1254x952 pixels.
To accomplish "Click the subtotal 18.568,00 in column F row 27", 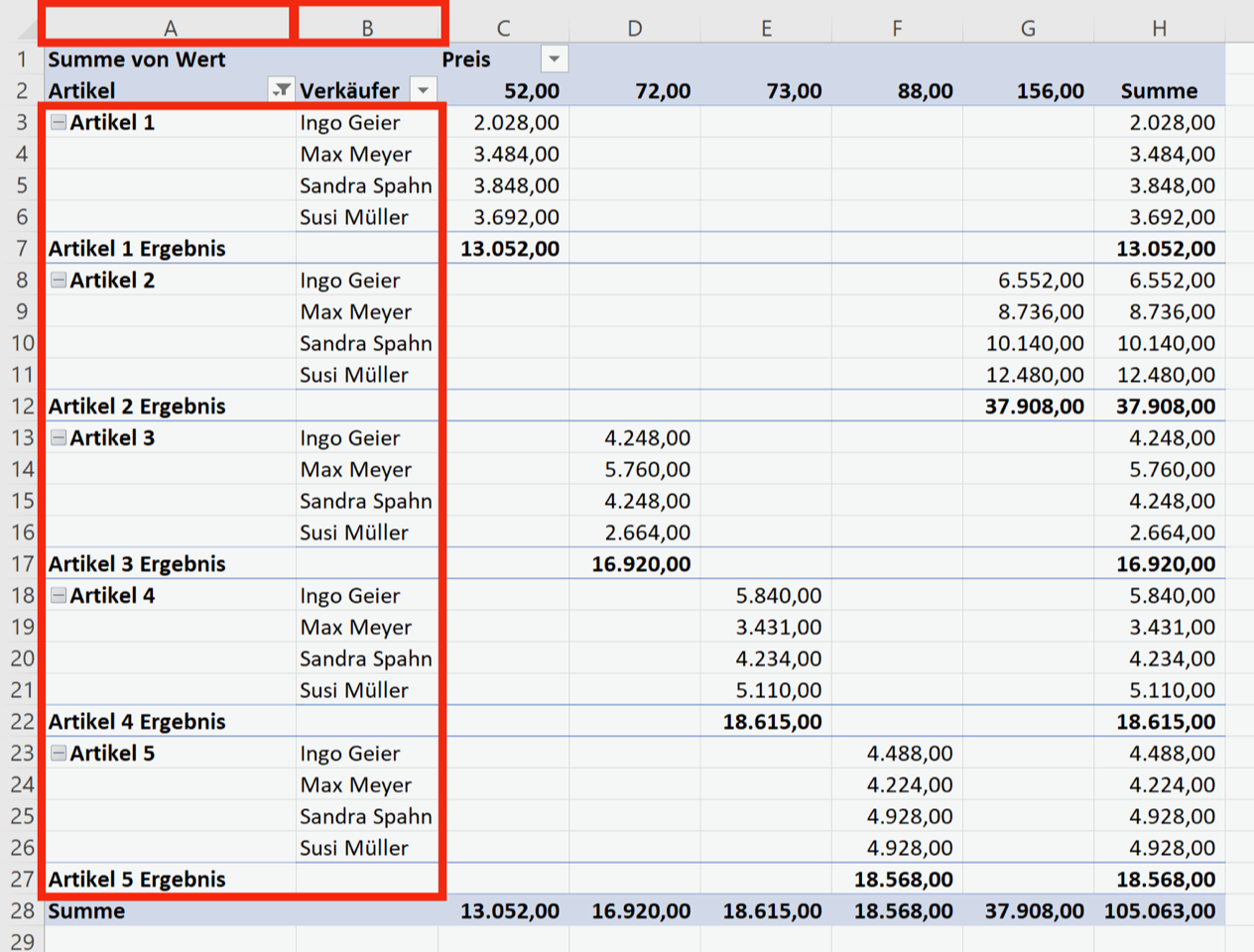I will (x=897, y=879).
